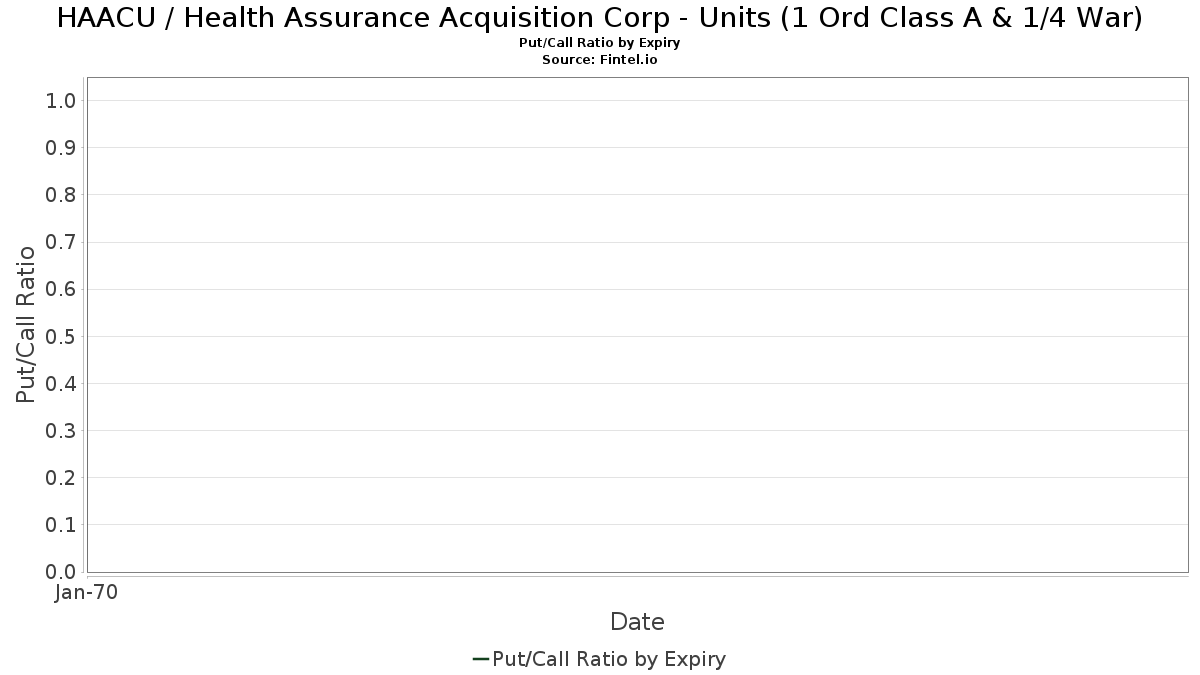Select the Date x-axis title

pos(637,622)
